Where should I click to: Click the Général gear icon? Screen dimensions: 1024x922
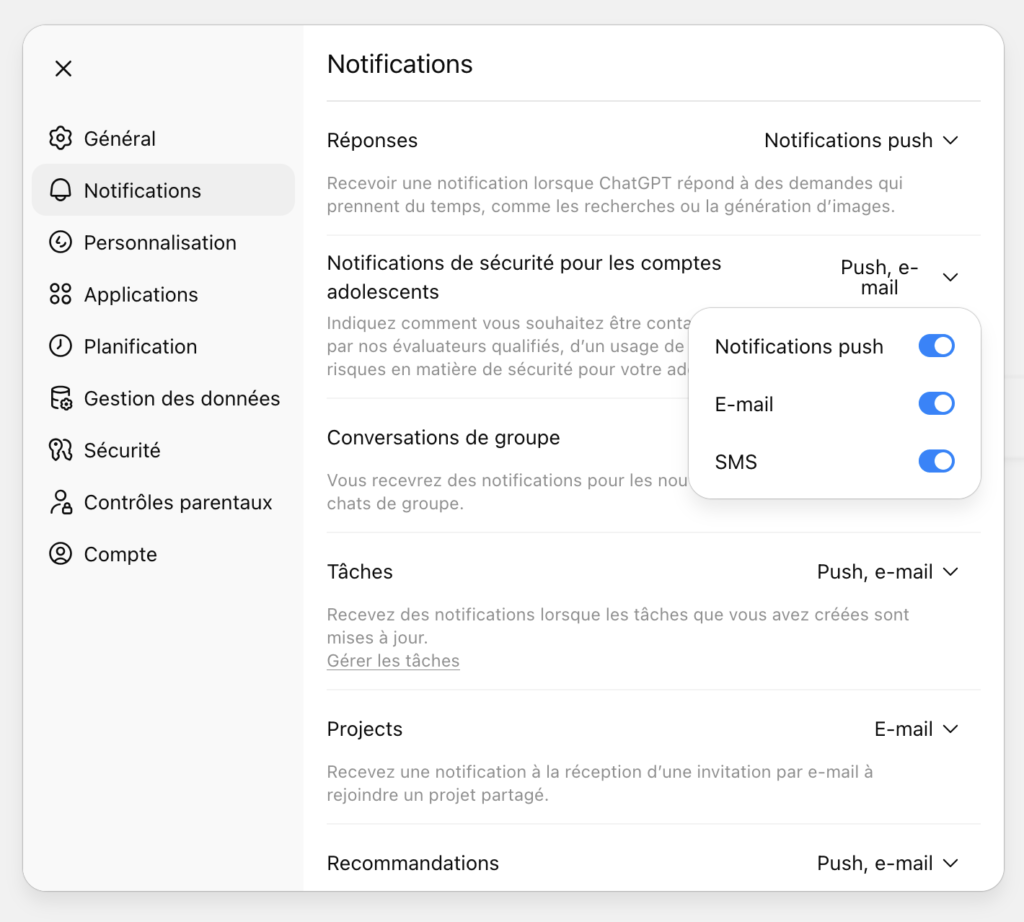coord(61,139)
